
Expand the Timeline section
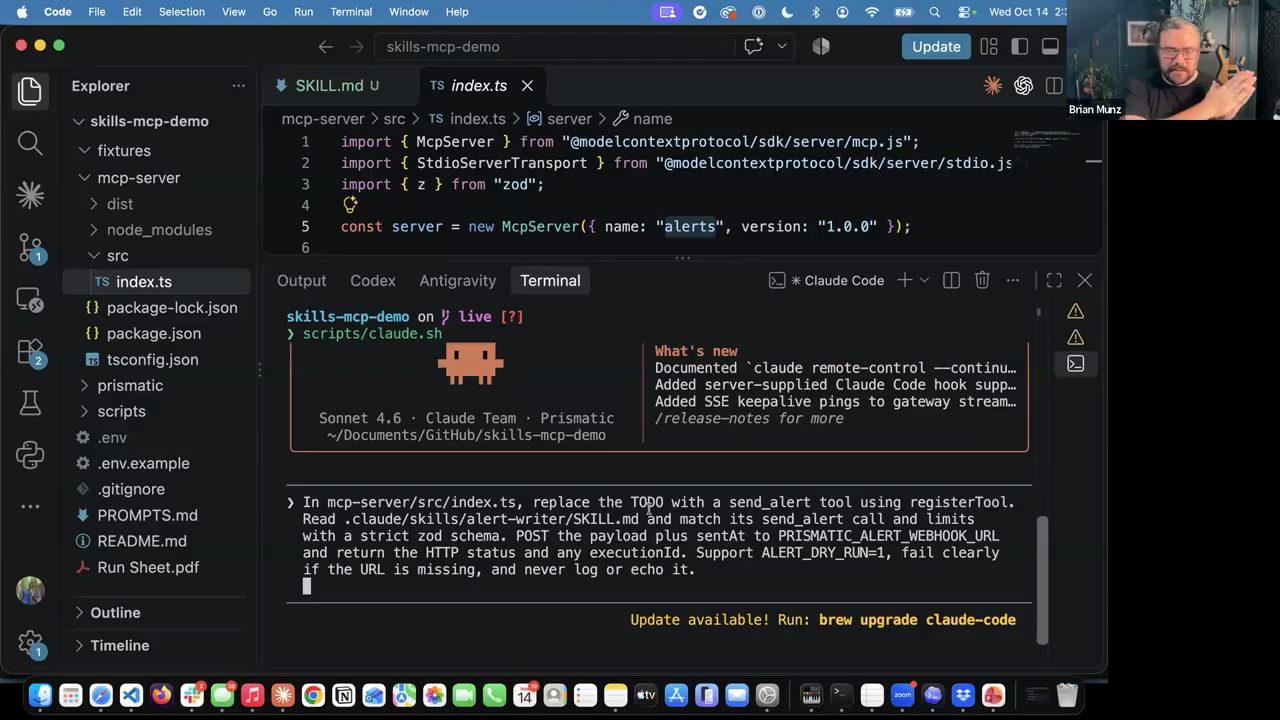pyautogui.click(x=119, y=646)
